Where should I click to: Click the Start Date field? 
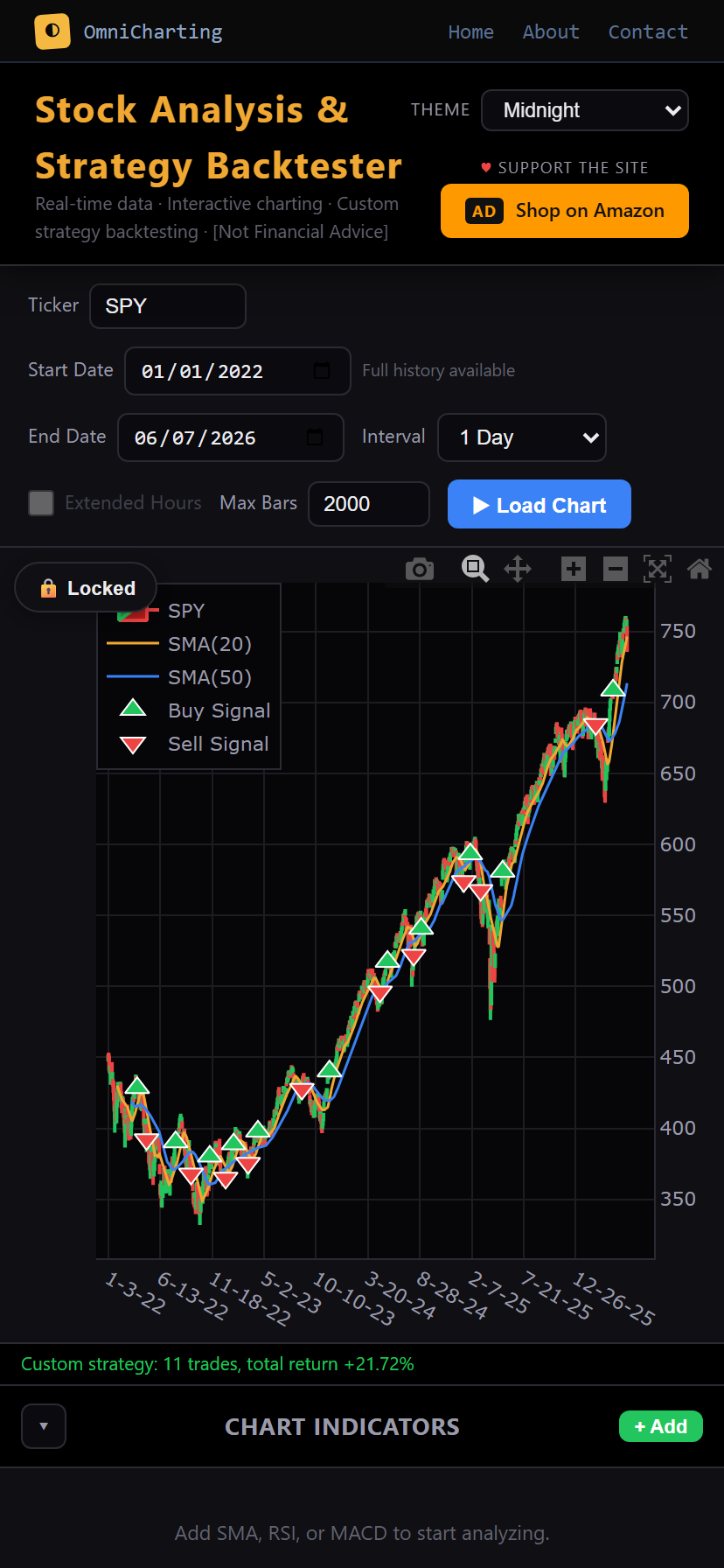click(238, 371)
